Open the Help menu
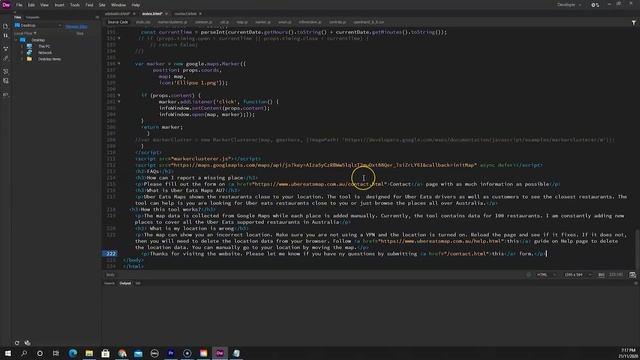The width and height of the screenshot is (640, 360). (136, 5)
